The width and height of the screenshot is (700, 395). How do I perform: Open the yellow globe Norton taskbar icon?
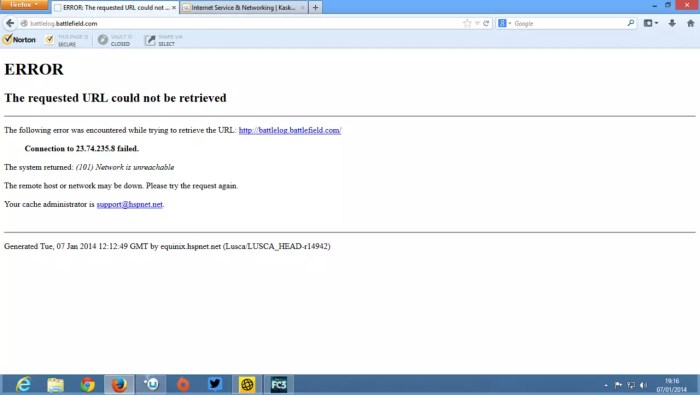(247, 384)
